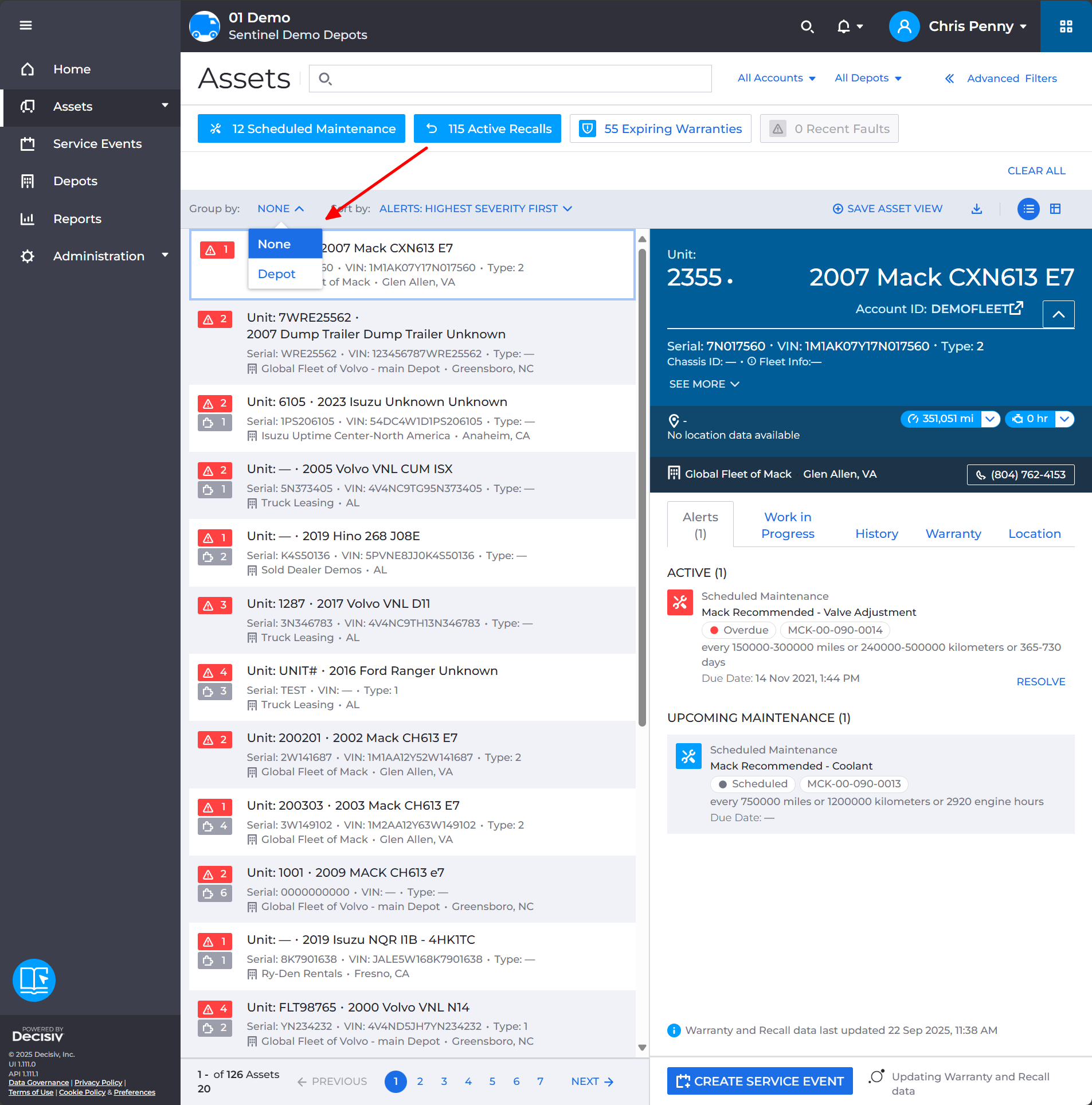Open the 351,051 mi odometer dropdown
1092x1105 pixels.
point(991,419)
